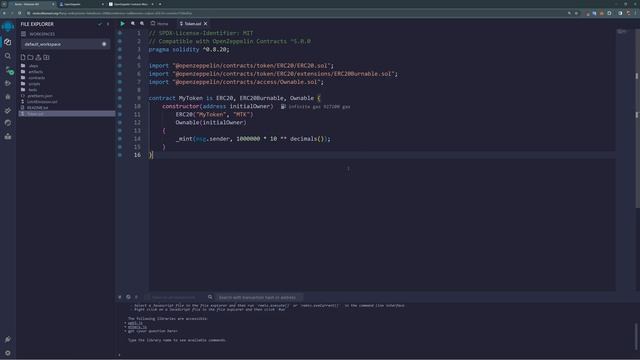Open the Deploy & run transactions icon
Image resolution: width=640 pixels, height=360 pixels.
(x=8, y=83)
